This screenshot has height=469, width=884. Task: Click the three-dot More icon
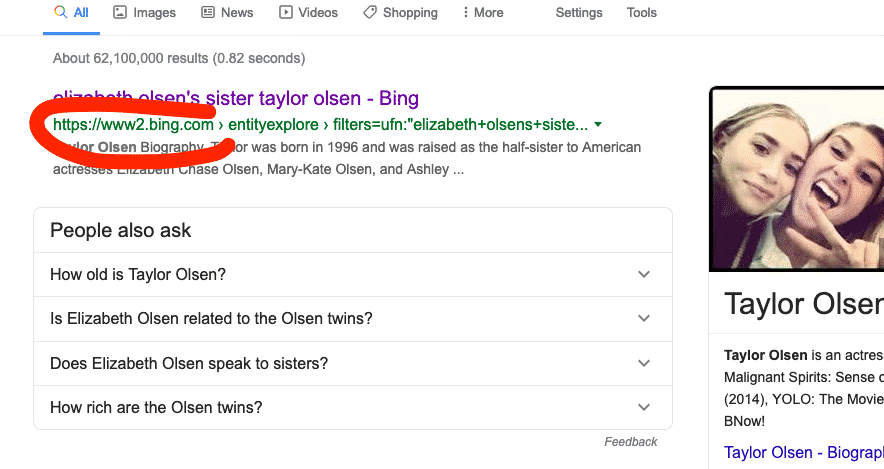click(x=465, y=12)
